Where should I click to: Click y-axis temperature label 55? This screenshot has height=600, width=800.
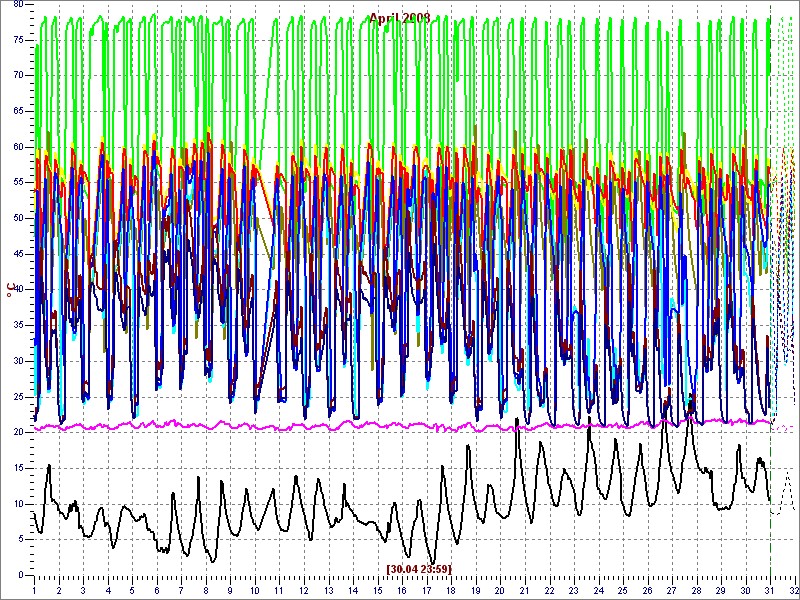click(x=18, y=183)
